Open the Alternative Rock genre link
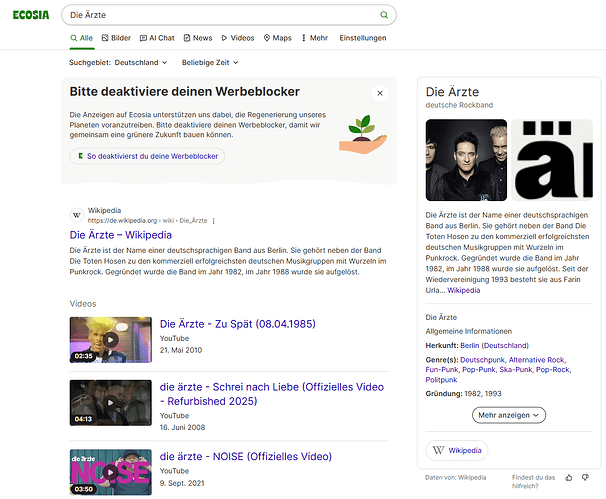606x499 pixels. (537, 360)
